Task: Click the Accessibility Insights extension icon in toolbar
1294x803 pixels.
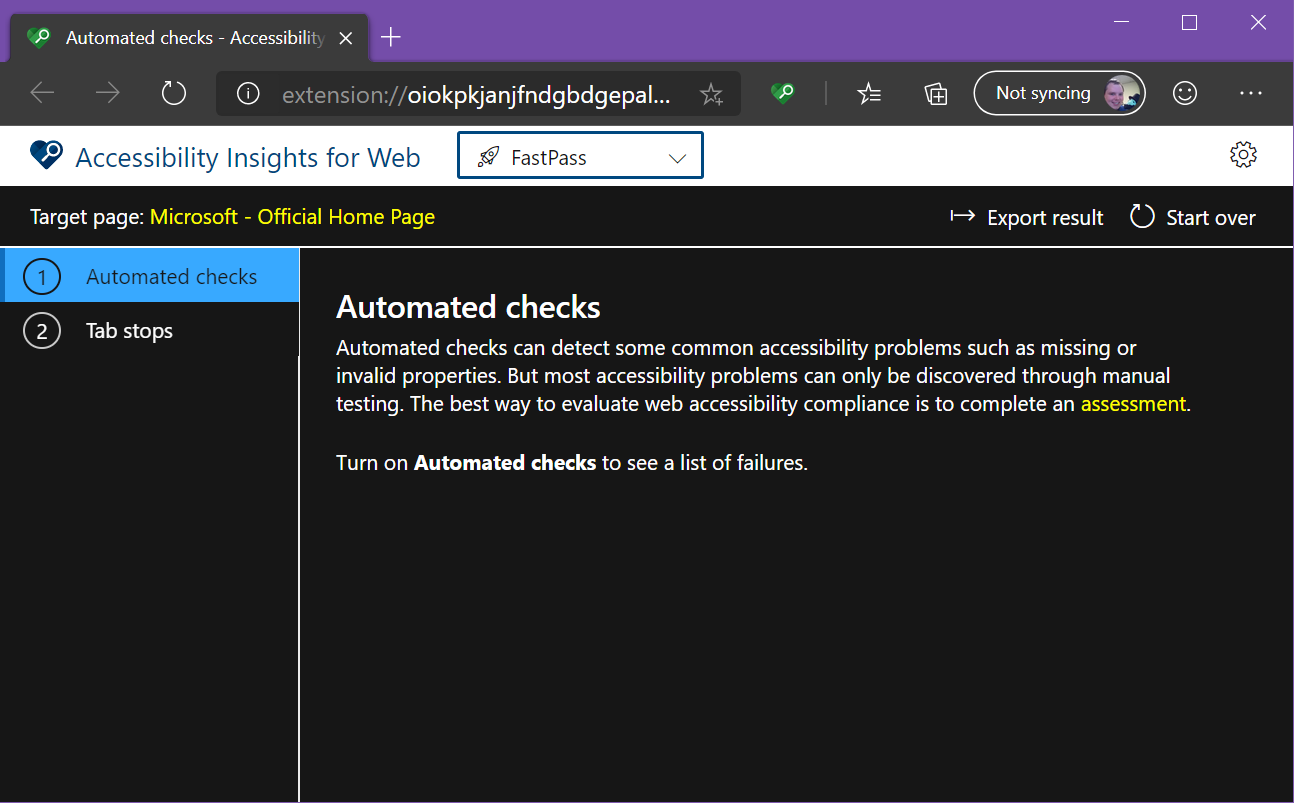Action: click(x=782, y=93)
